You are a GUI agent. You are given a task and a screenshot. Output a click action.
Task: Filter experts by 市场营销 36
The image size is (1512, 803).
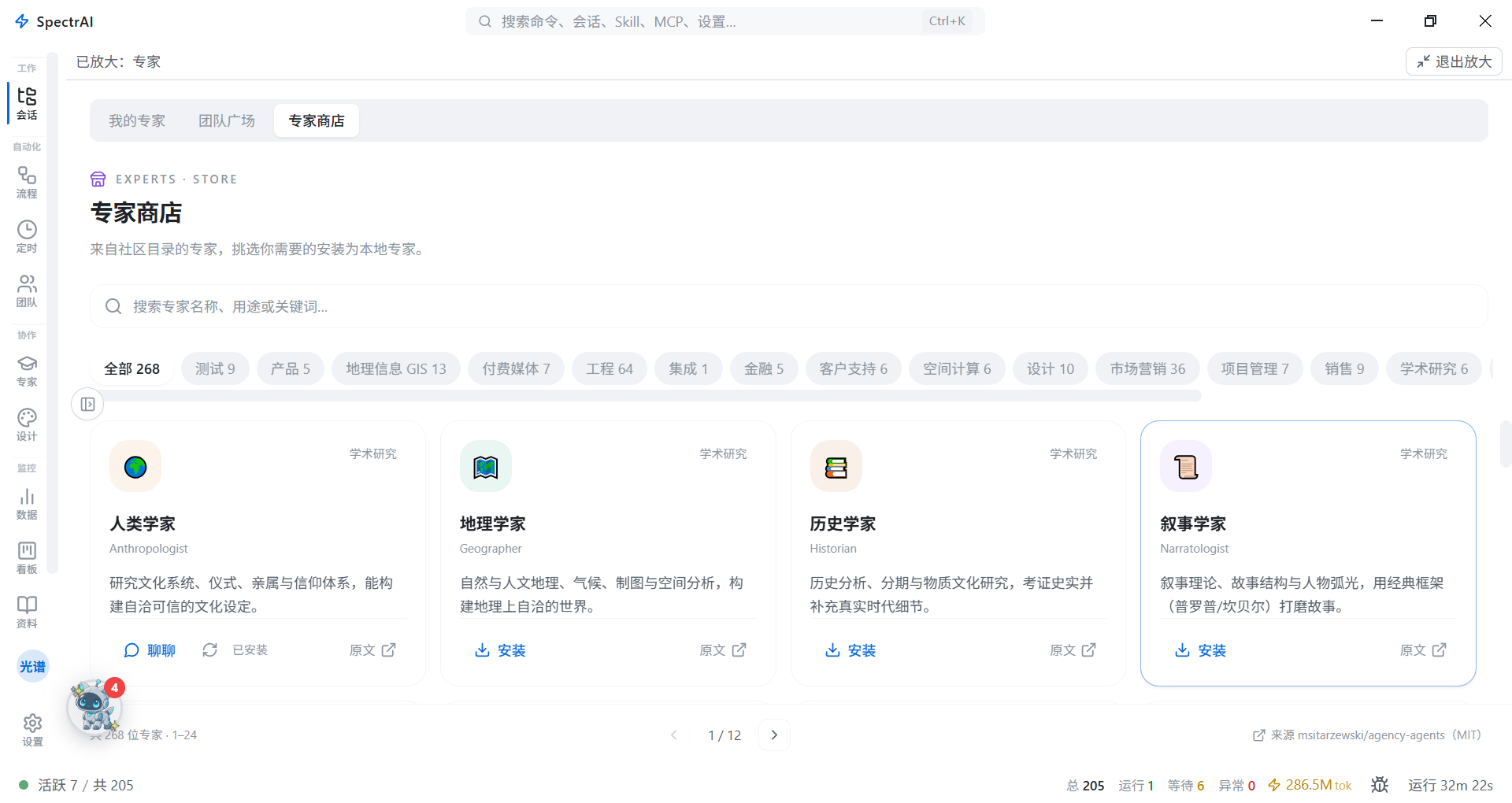tap(1147, 368)
